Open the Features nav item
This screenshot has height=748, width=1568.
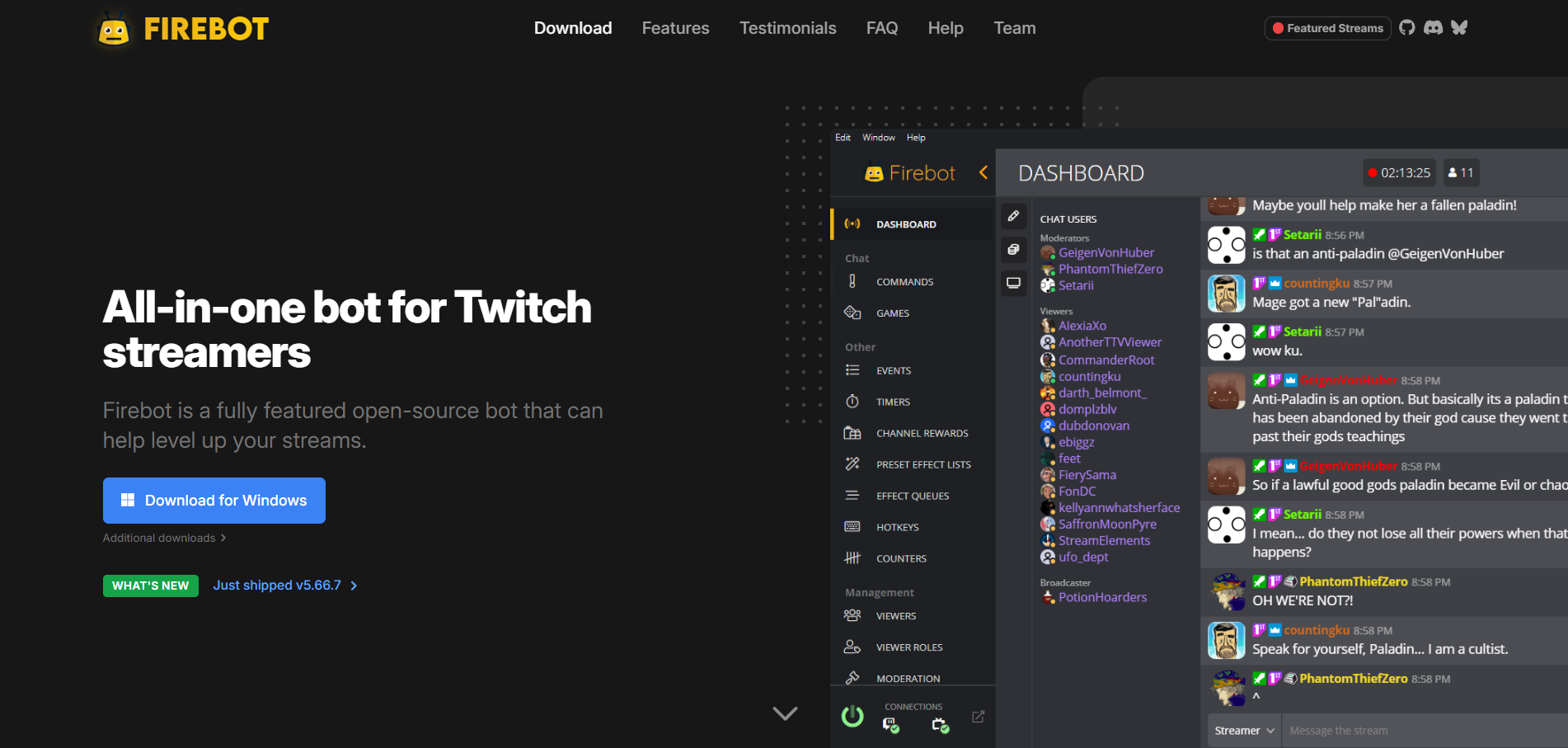pos(676,28)
